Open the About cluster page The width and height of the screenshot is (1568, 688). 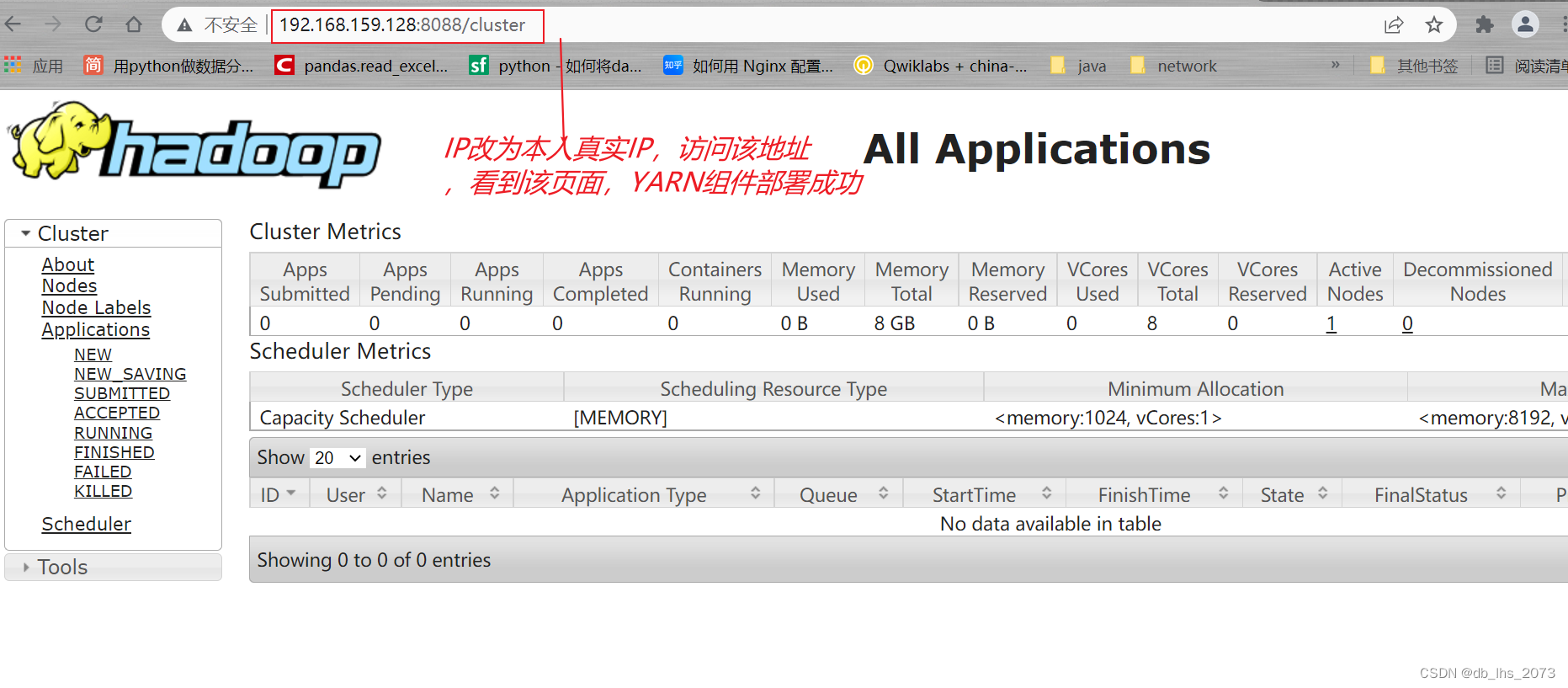[x=68, y=264]
